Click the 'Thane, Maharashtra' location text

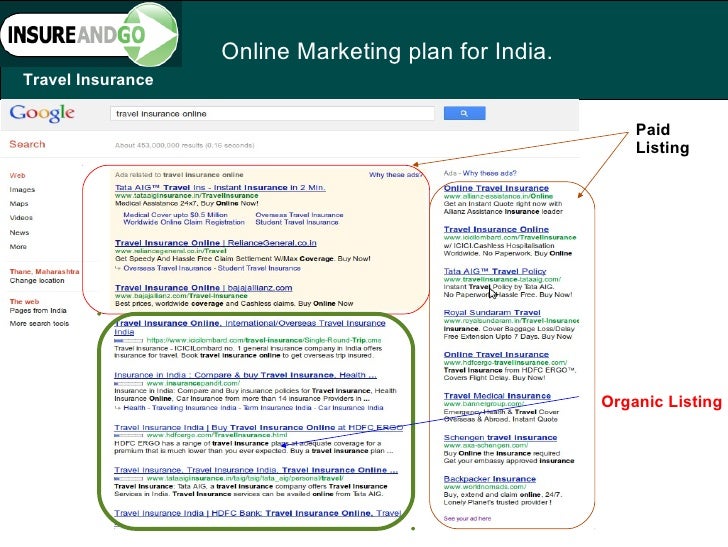pyautogui.click(x=45, y=271)
